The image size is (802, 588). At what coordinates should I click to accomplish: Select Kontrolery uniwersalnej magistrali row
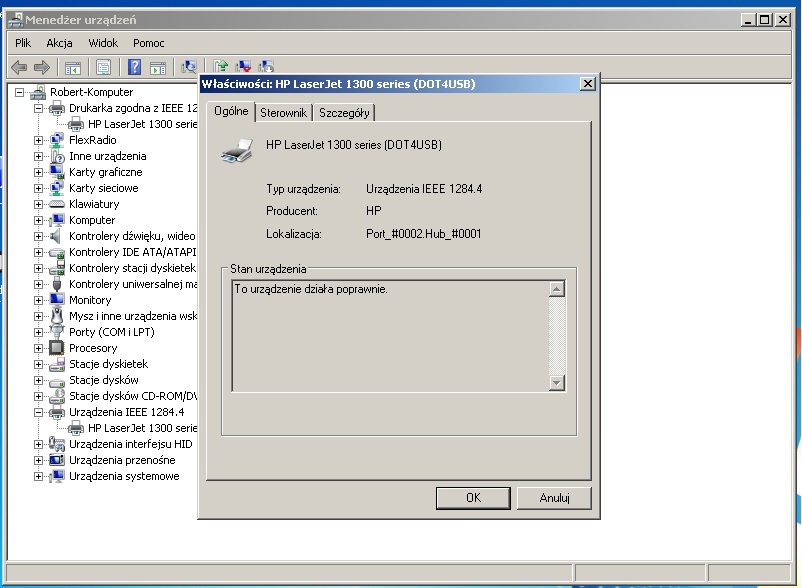pos(132,284)
